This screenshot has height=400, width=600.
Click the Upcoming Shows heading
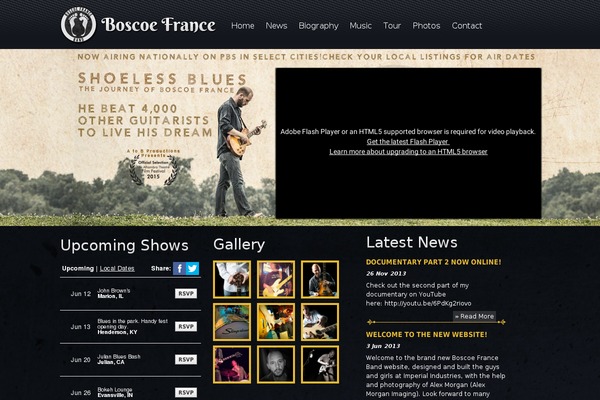(x=124, y=245)
